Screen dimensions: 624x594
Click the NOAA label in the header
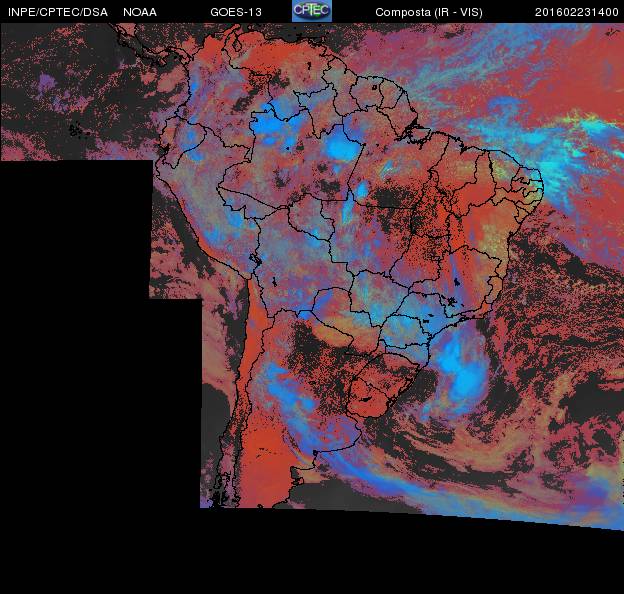[140, 12]
